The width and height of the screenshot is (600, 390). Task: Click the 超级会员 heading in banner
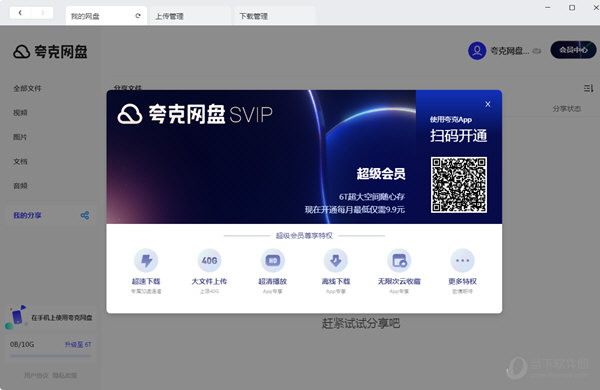coord(381,173)
